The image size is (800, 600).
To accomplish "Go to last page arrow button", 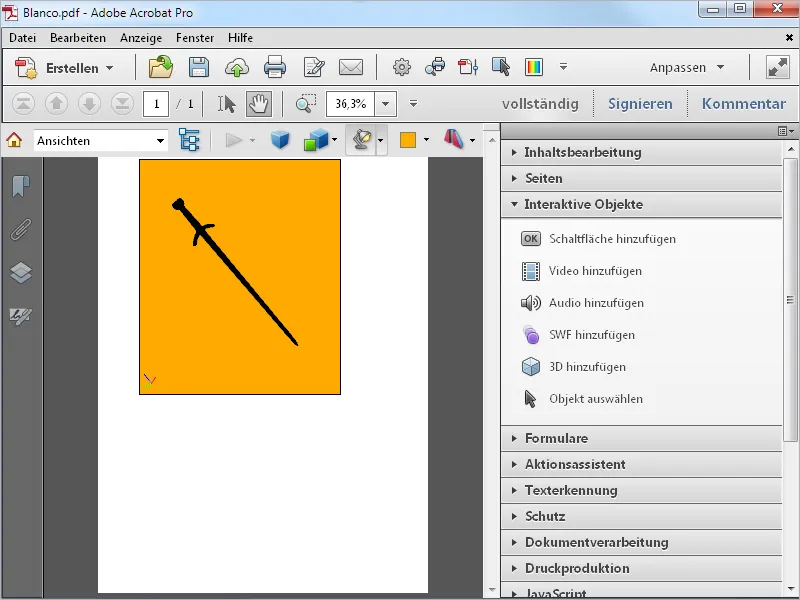I will [122, 104].
